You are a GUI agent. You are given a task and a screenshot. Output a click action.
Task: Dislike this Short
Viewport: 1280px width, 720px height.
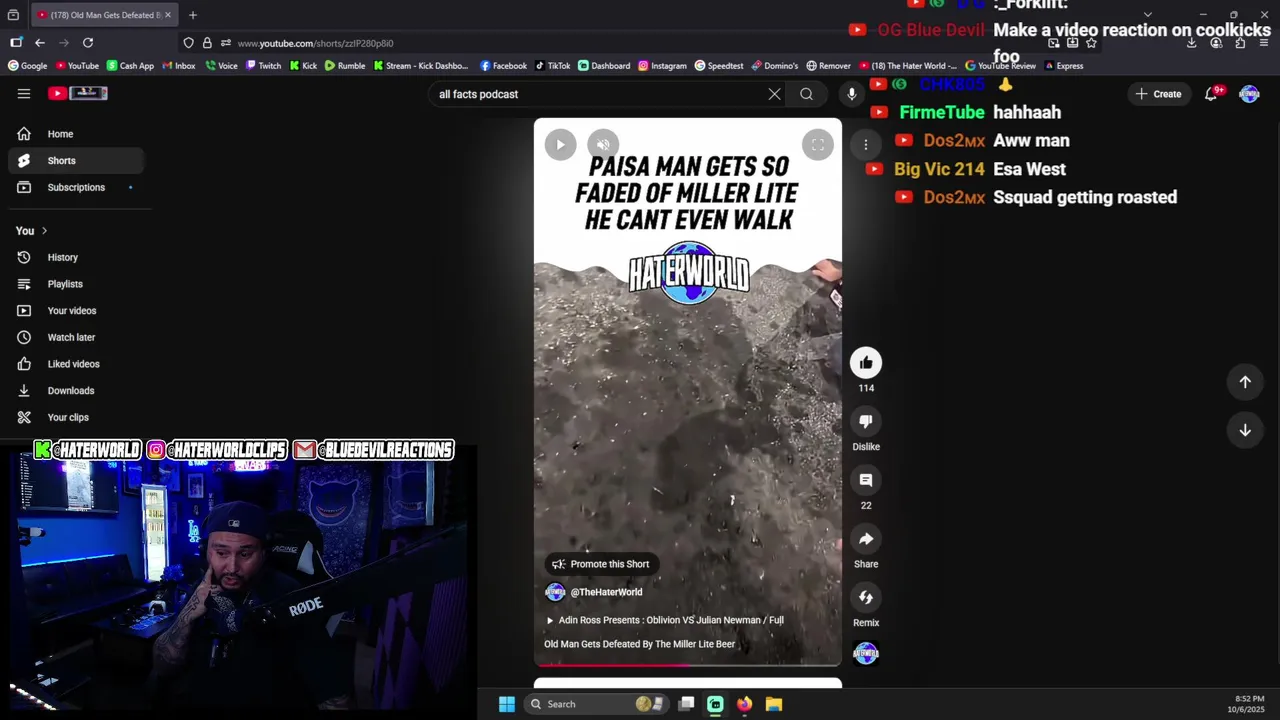[x=866, y=421]
